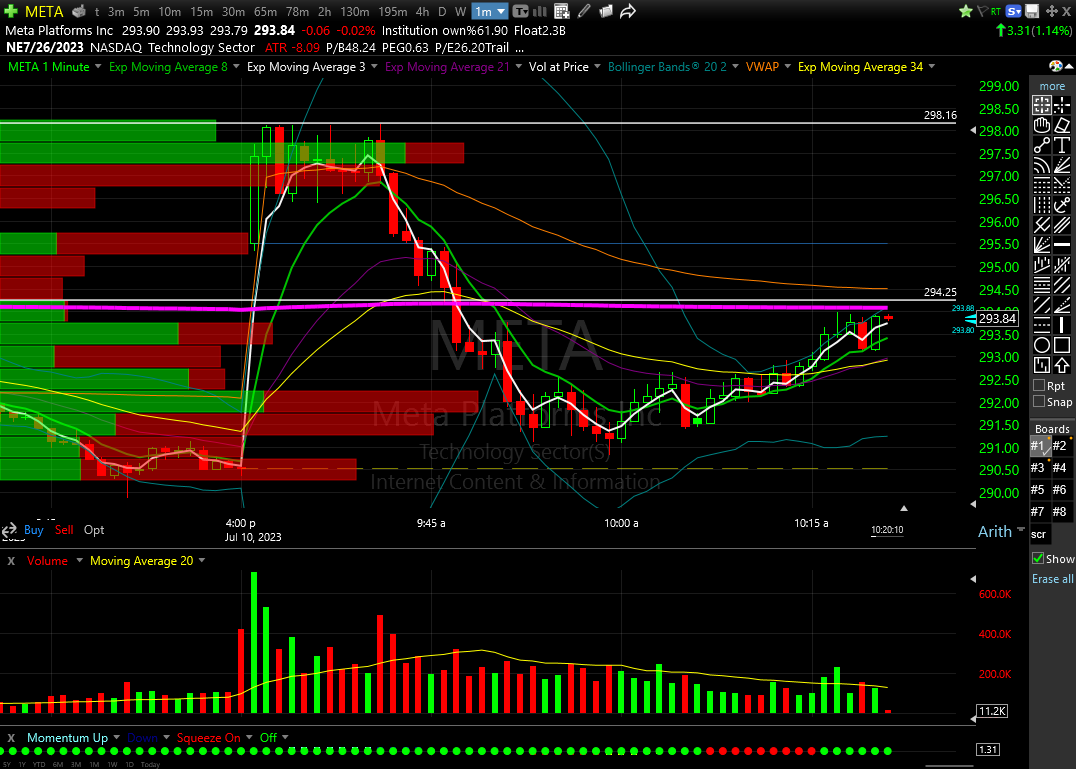Click the yellow-green favorite star icon
Screen dimensions: 1076x769
pos(965,11)
